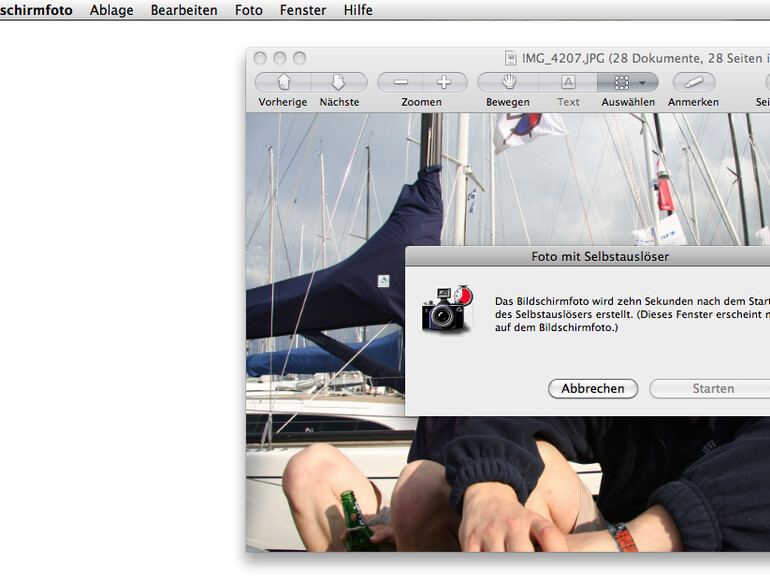Open the Hilfe menu
Image resolution: width=770 pixels, height=578 pixels.
pos(358,10)
